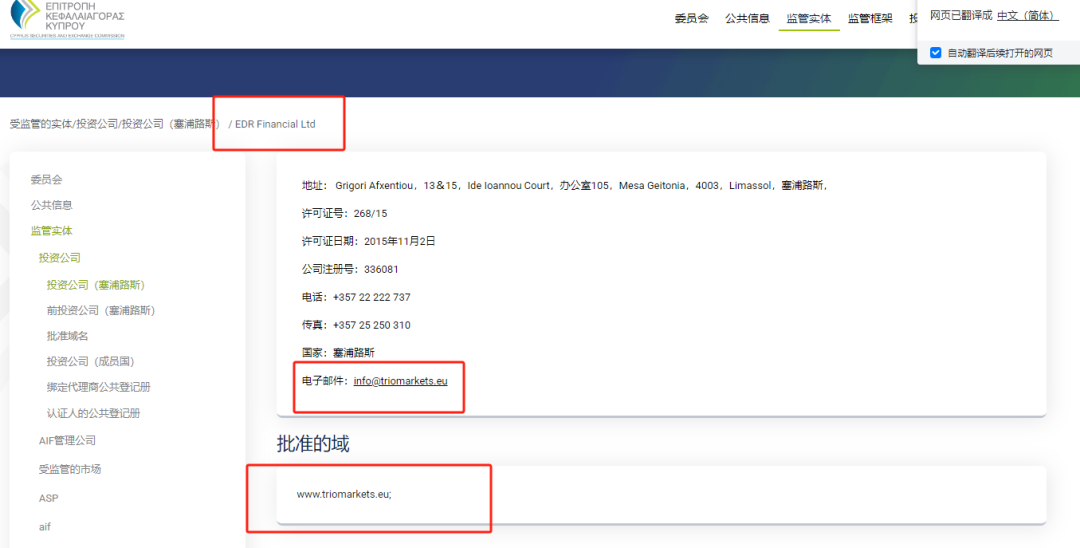Click the 许可证号：268/15 line
1080x548 pixels.
[344, 213]
